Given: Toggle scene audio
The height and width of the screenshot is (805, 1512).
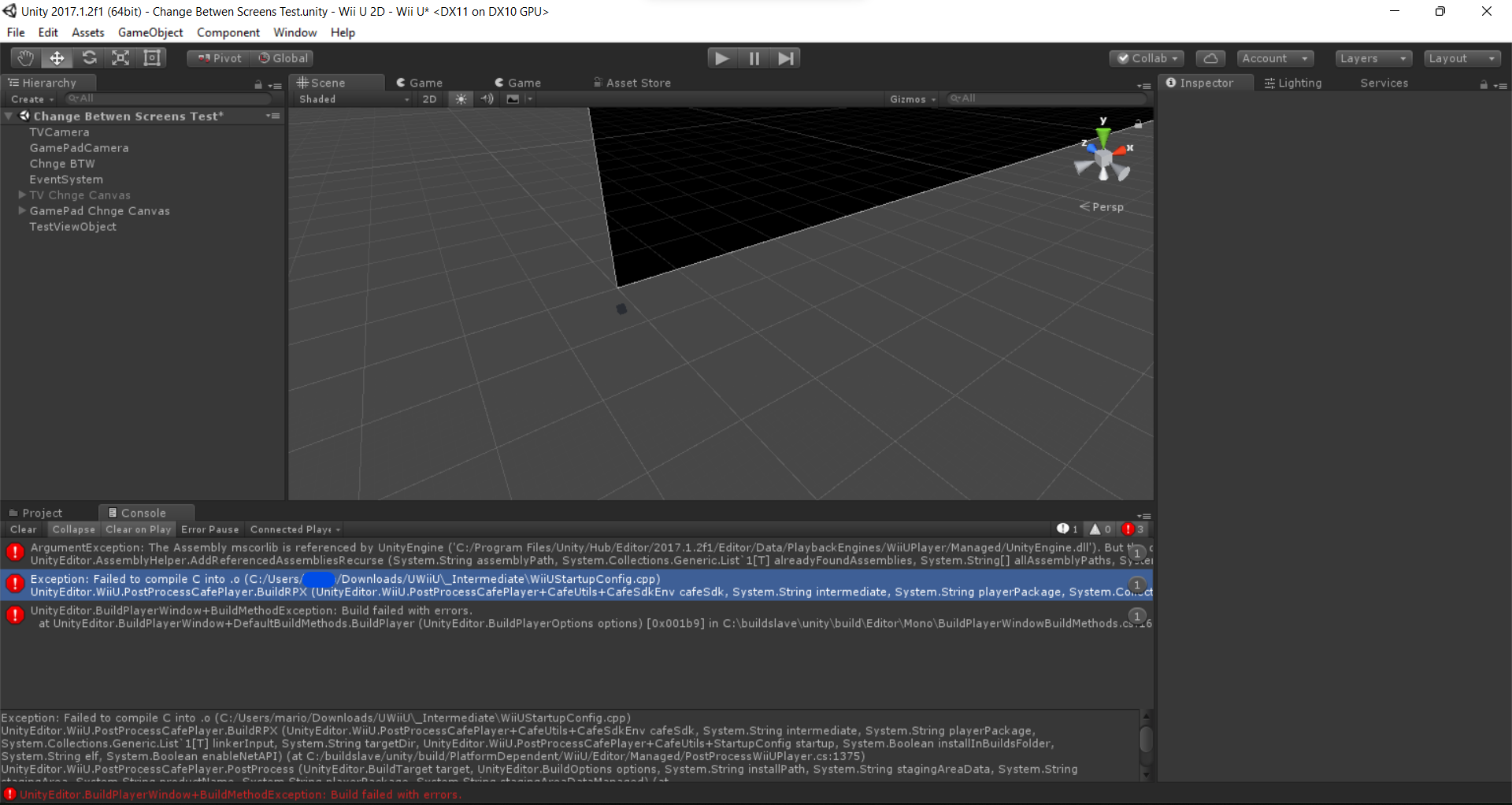Looking at the screenshot, I should click(487, 99).
